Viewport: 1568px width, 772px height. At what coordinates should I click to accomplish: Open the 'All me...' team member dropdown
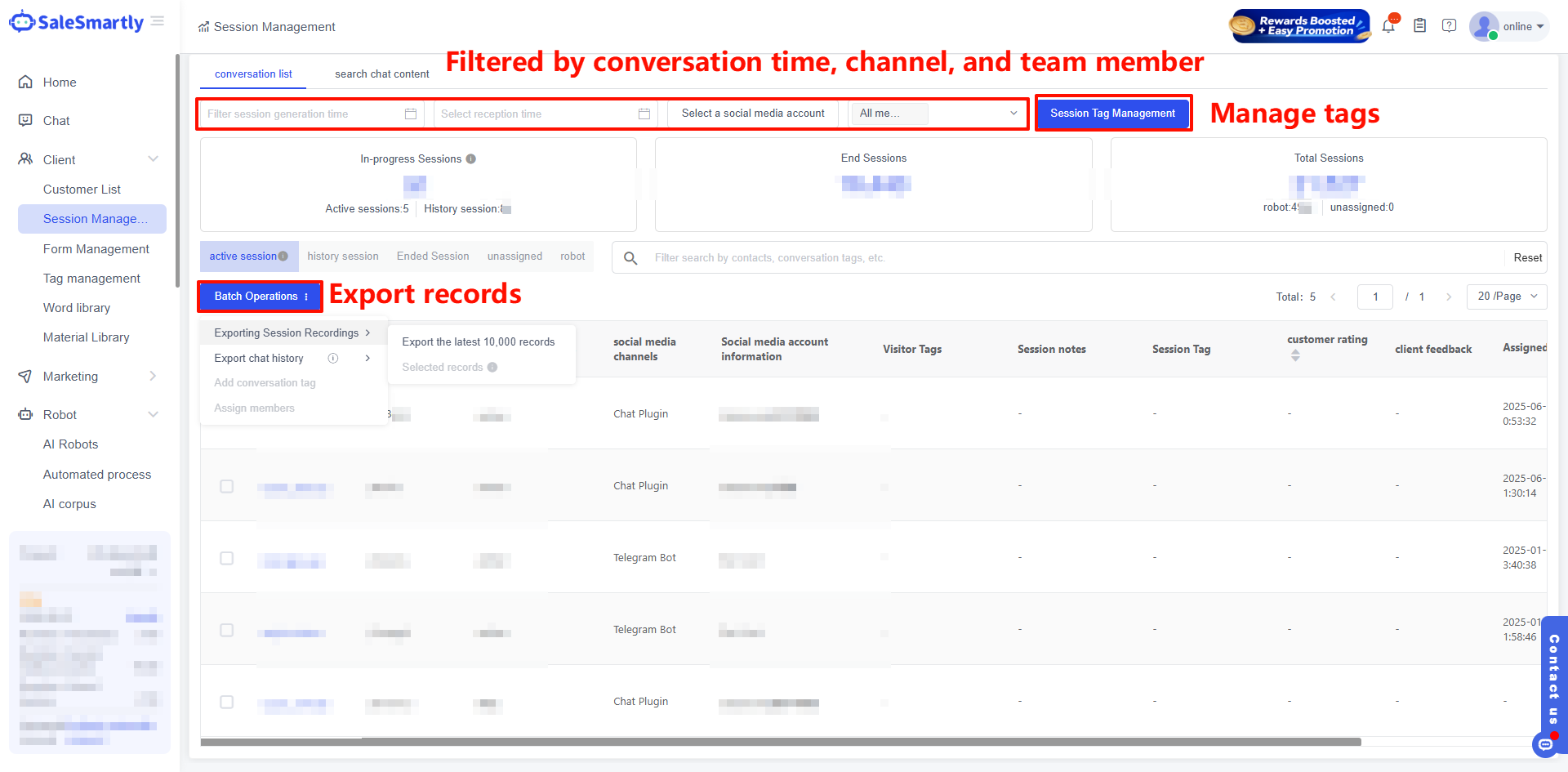click(x=935, y=114)
